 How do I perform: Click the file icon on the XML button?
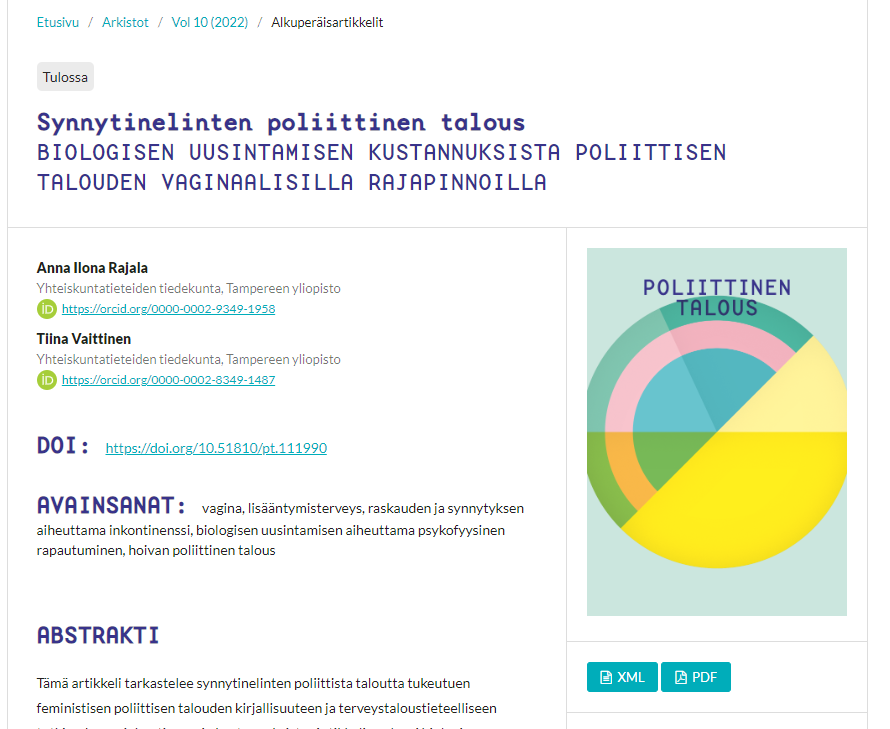(x=606, y=678)
